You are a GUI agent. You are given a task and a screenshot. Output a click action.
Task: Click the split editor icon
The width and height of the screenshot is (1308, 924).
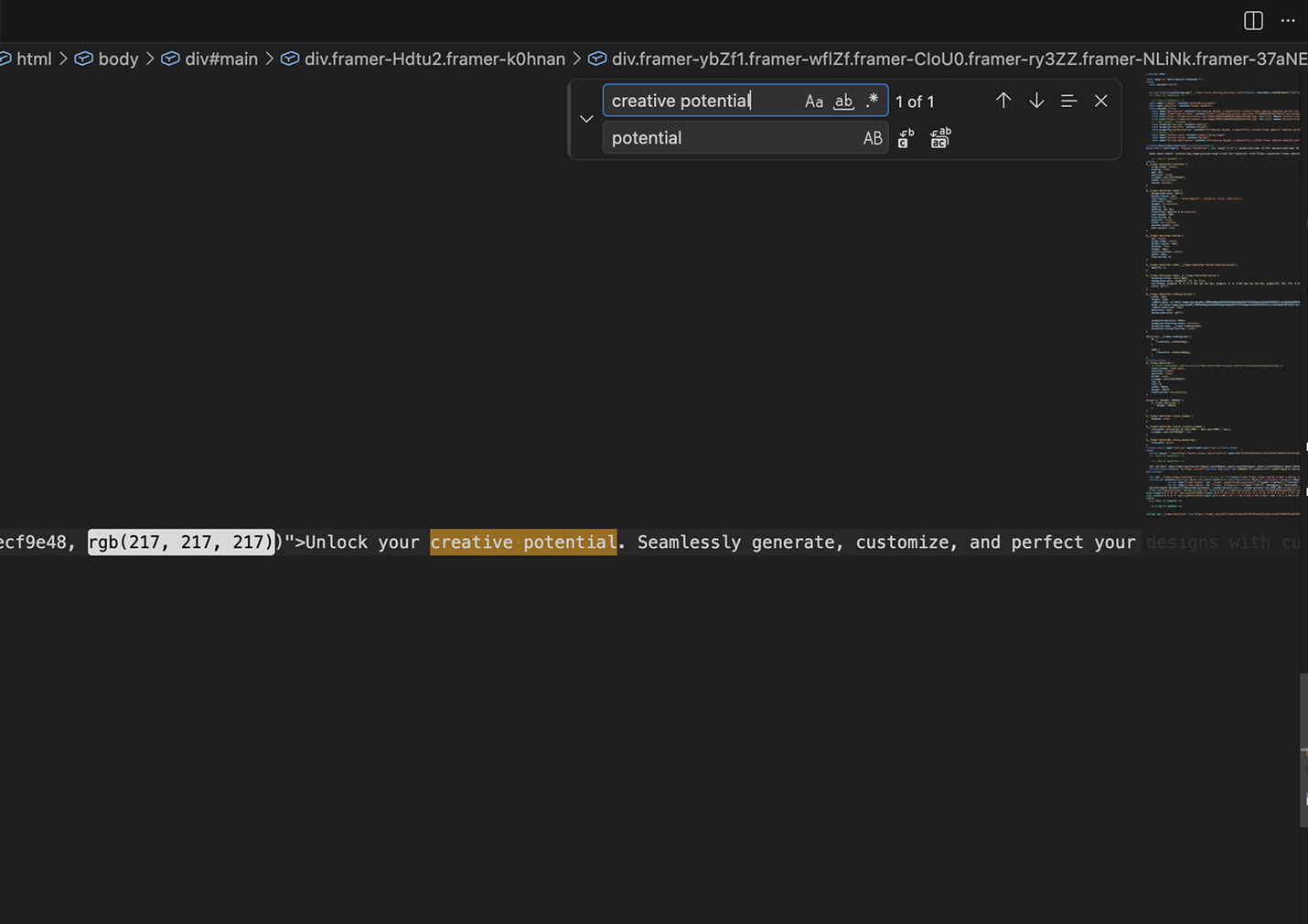coord(1253,20)
